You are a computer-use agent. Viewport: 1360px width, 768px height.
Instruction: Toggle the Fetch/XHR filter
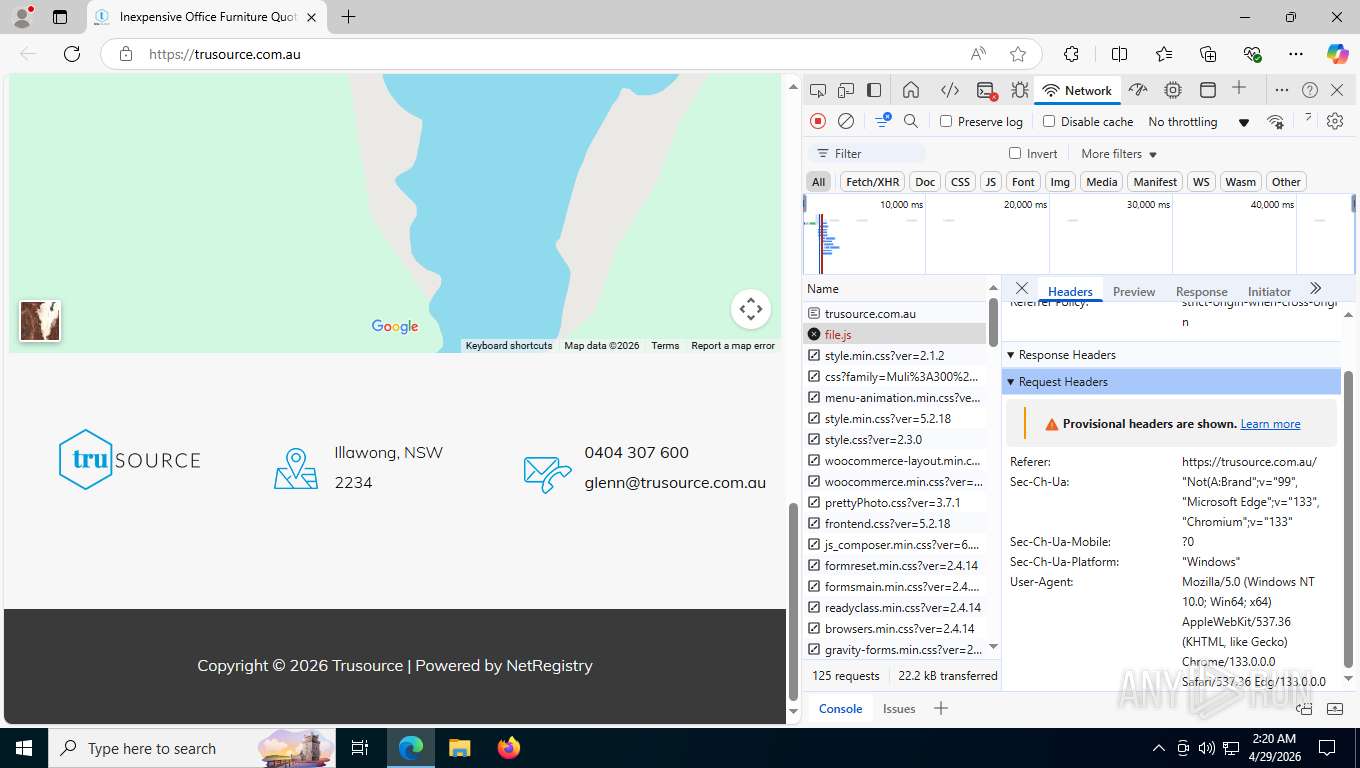[872, 181]
